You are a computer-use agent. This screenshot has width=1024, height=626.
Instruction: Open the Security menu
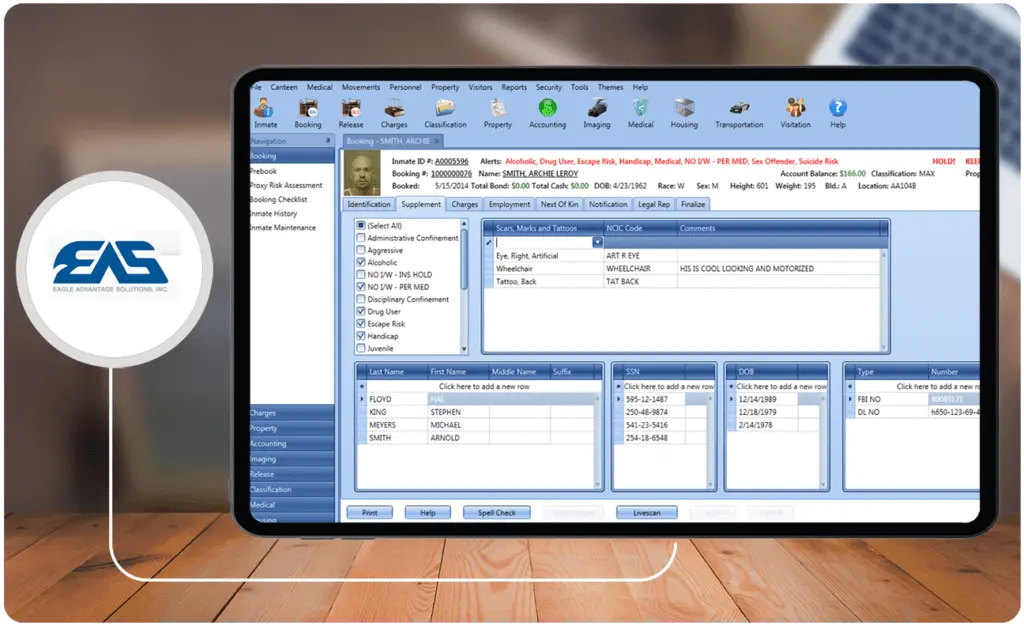[x=549, y=87]
